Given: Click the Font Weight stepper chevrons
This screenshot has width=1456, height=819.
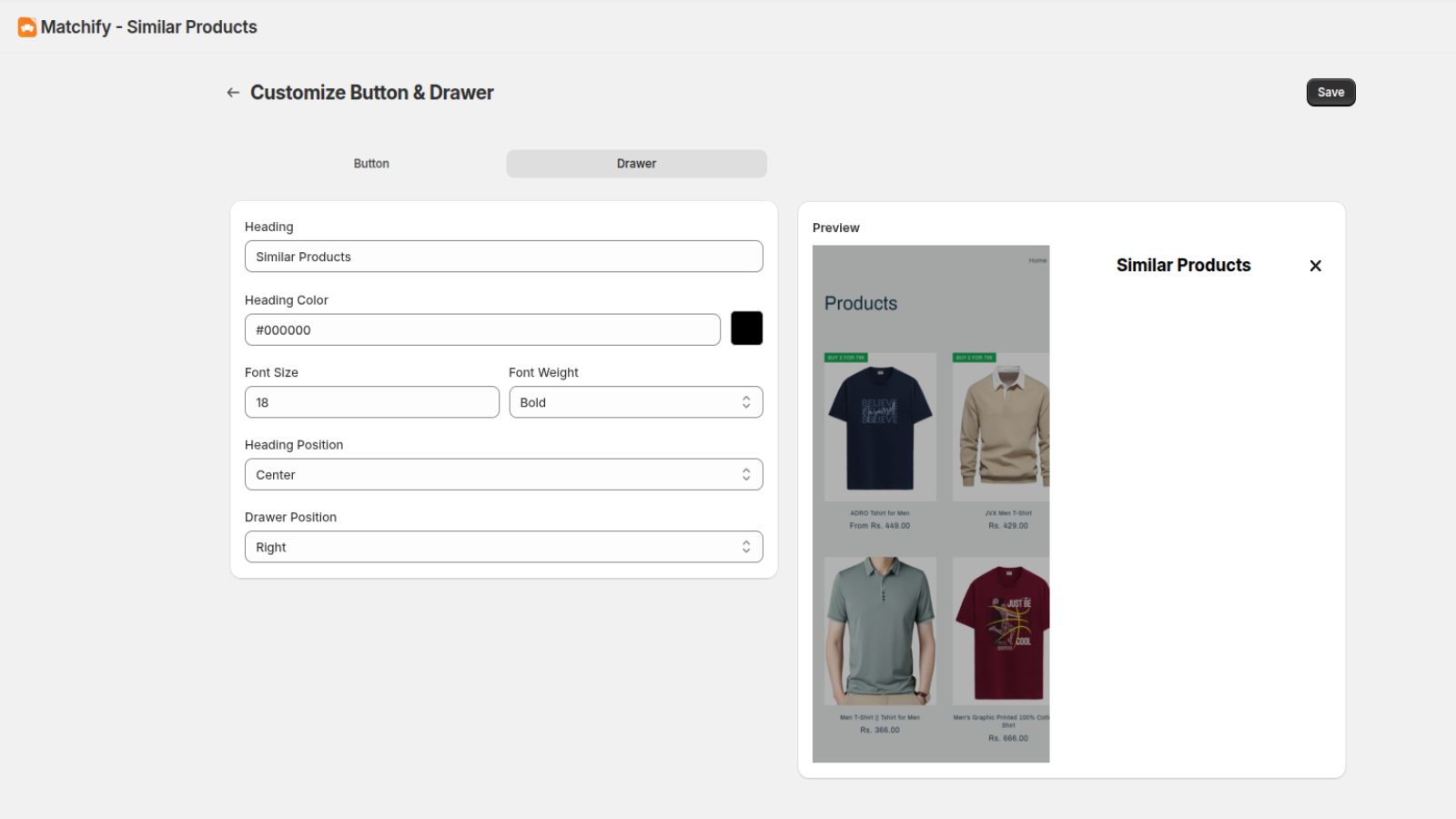Looking at the screenshot, I should pyautogui.click(x=746, y=401).
